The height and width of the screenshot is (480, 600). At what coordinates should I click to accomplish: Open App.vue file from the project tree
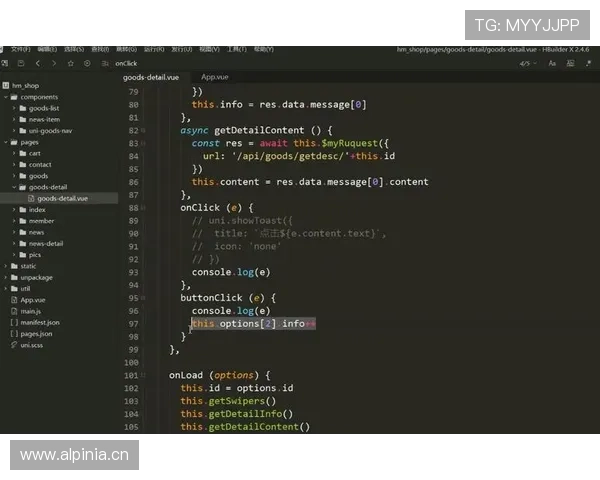(33, 299)
